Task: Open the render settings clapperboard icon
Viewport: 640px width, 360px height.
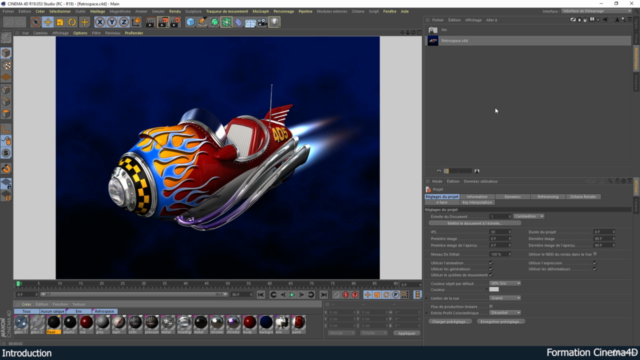Action: [175, 22]
